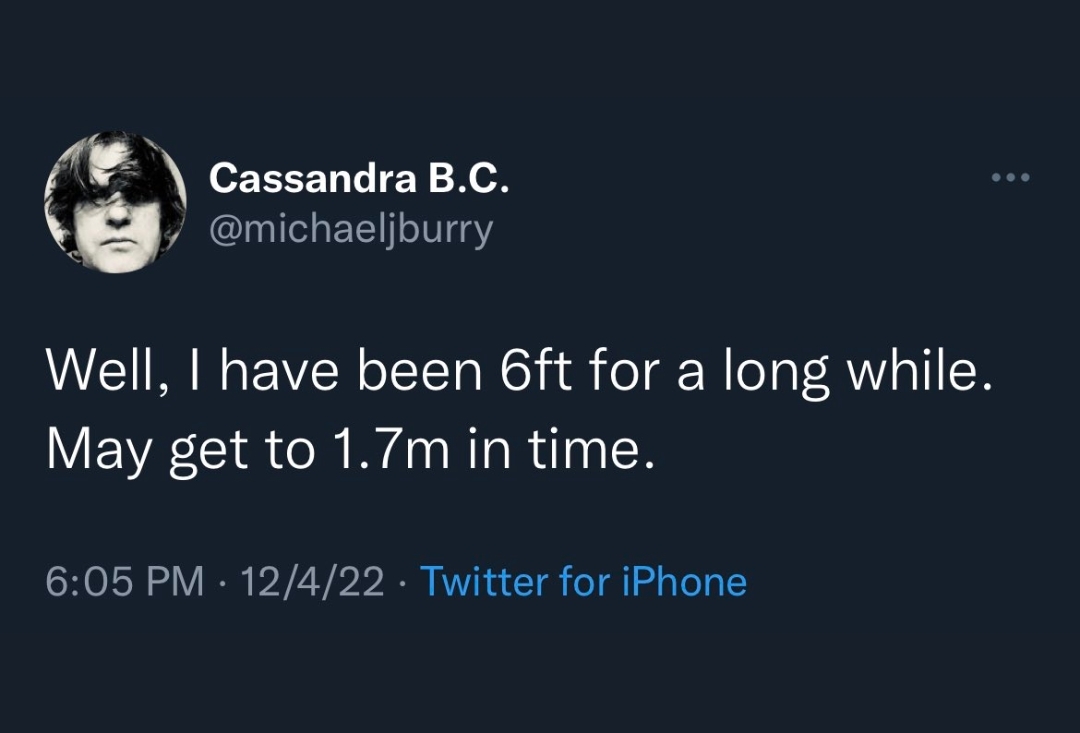Open the Twitter for iPhone source link

583,581
